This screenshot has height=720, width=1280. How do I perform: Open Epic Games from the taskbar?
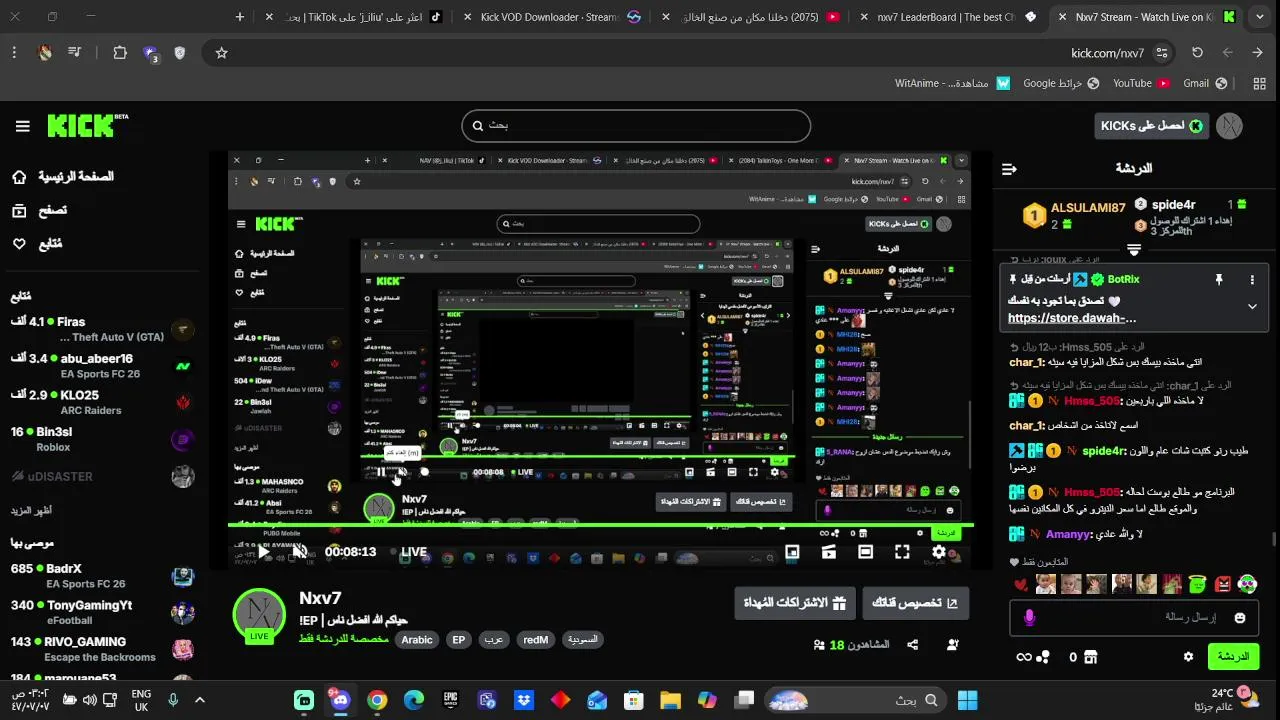tap(450, 700)
